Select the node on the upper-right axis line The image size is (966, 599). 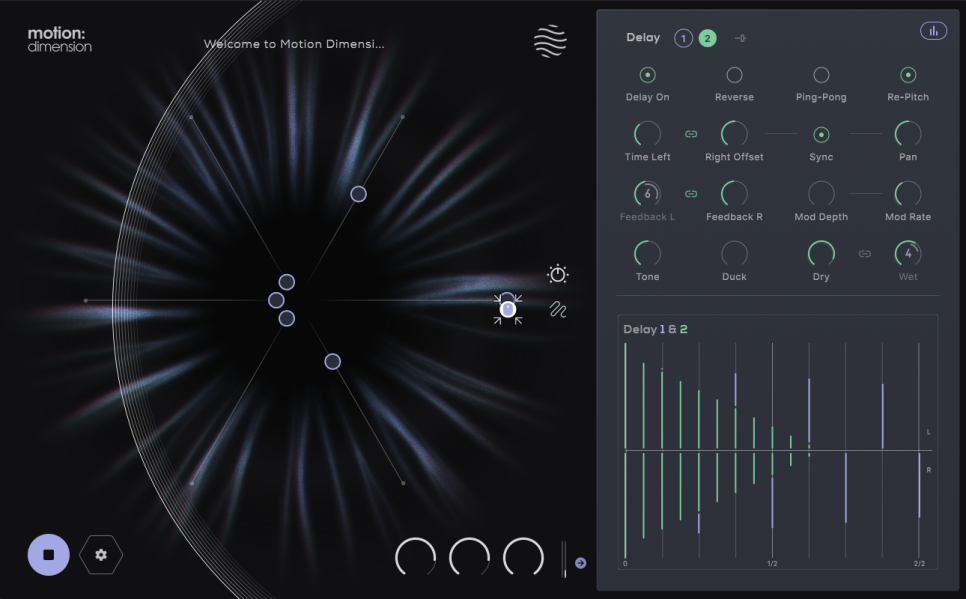(x=359, y=194)
